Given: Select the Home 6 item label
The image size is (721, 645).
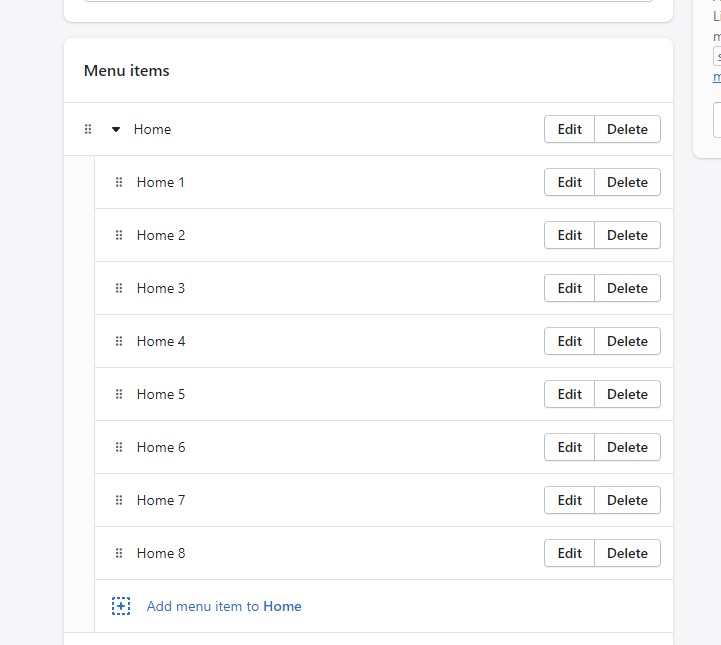Looking at the screenshot, I should 161,447.
